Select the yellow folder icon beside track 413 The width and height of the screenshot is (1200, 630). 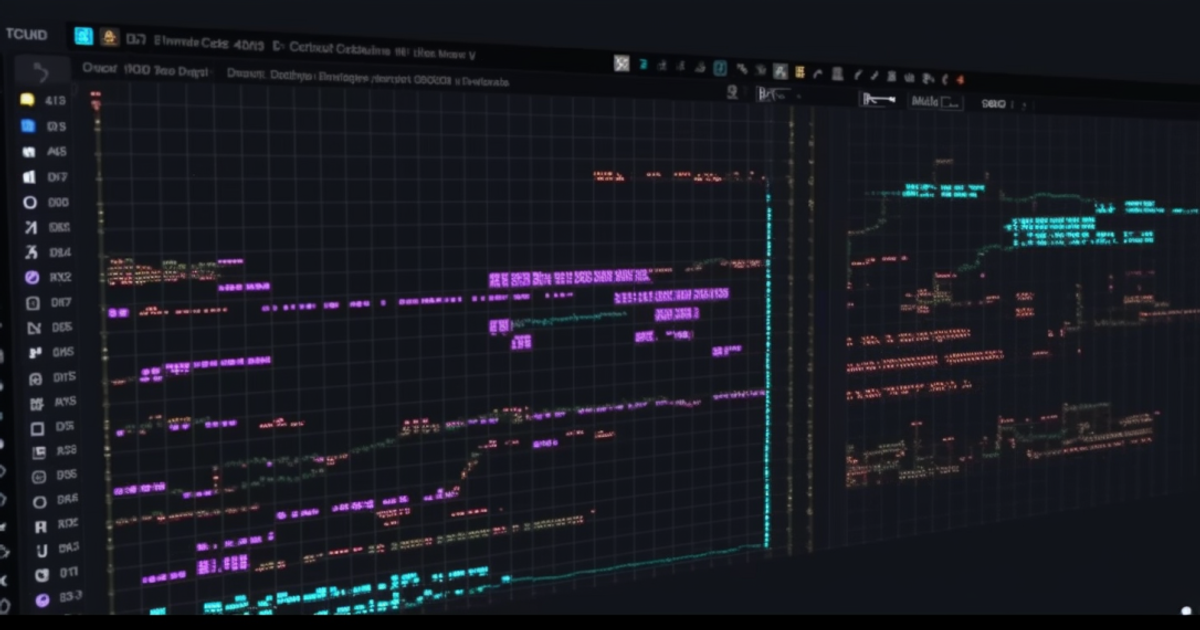tap(27, 100)
